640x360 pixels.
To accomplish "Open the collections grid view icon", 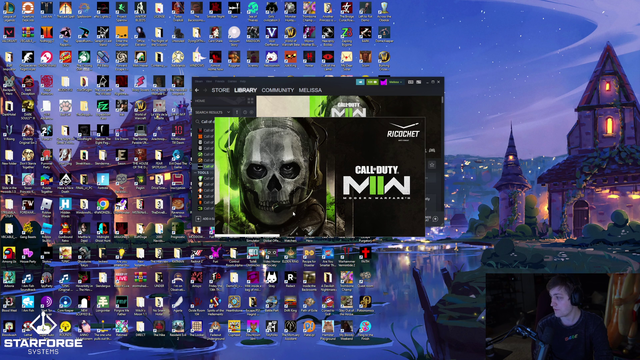I will (250, 101).
